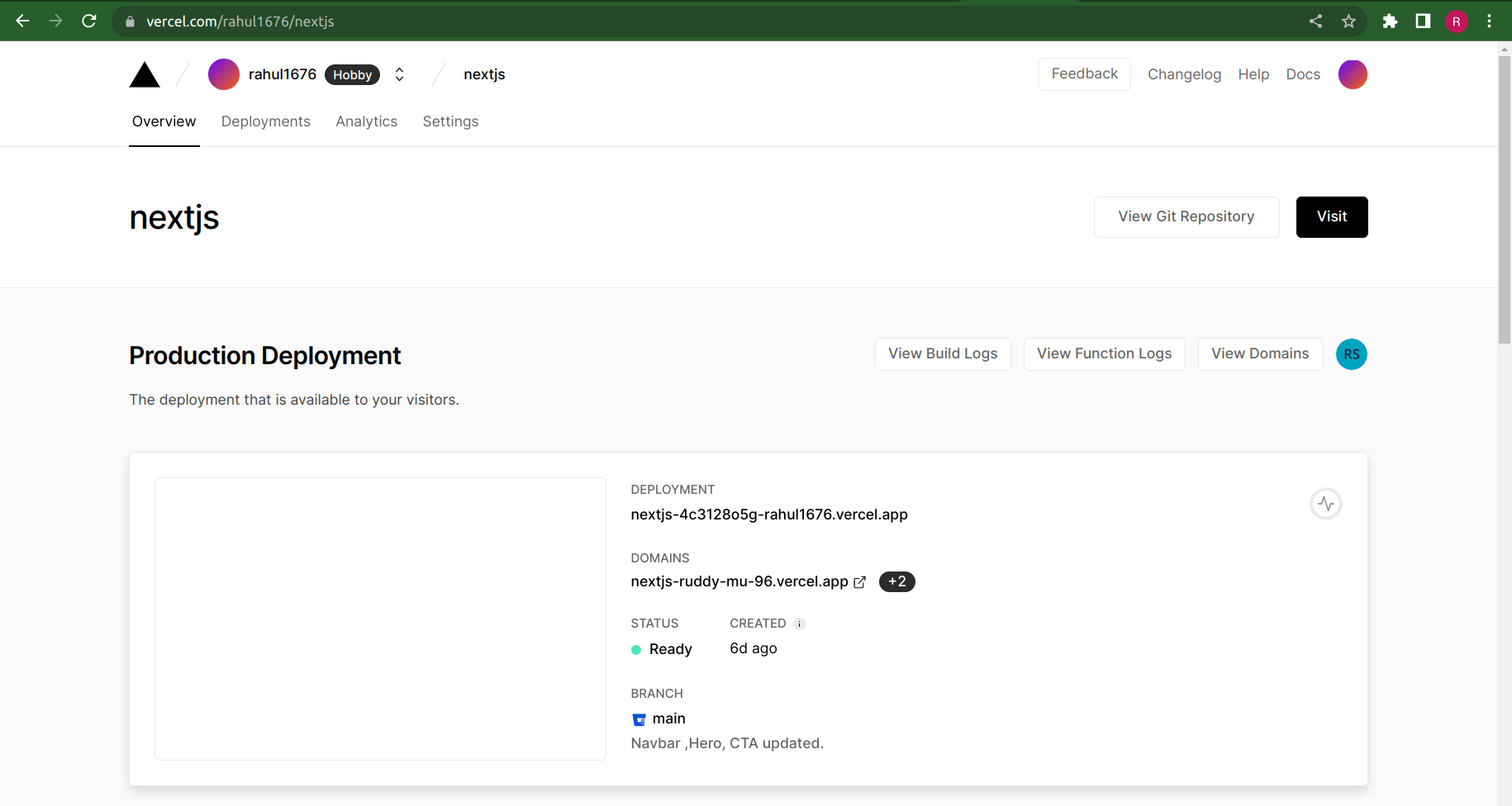Toggle the browser side panel icon

(x=1423, y=21)
